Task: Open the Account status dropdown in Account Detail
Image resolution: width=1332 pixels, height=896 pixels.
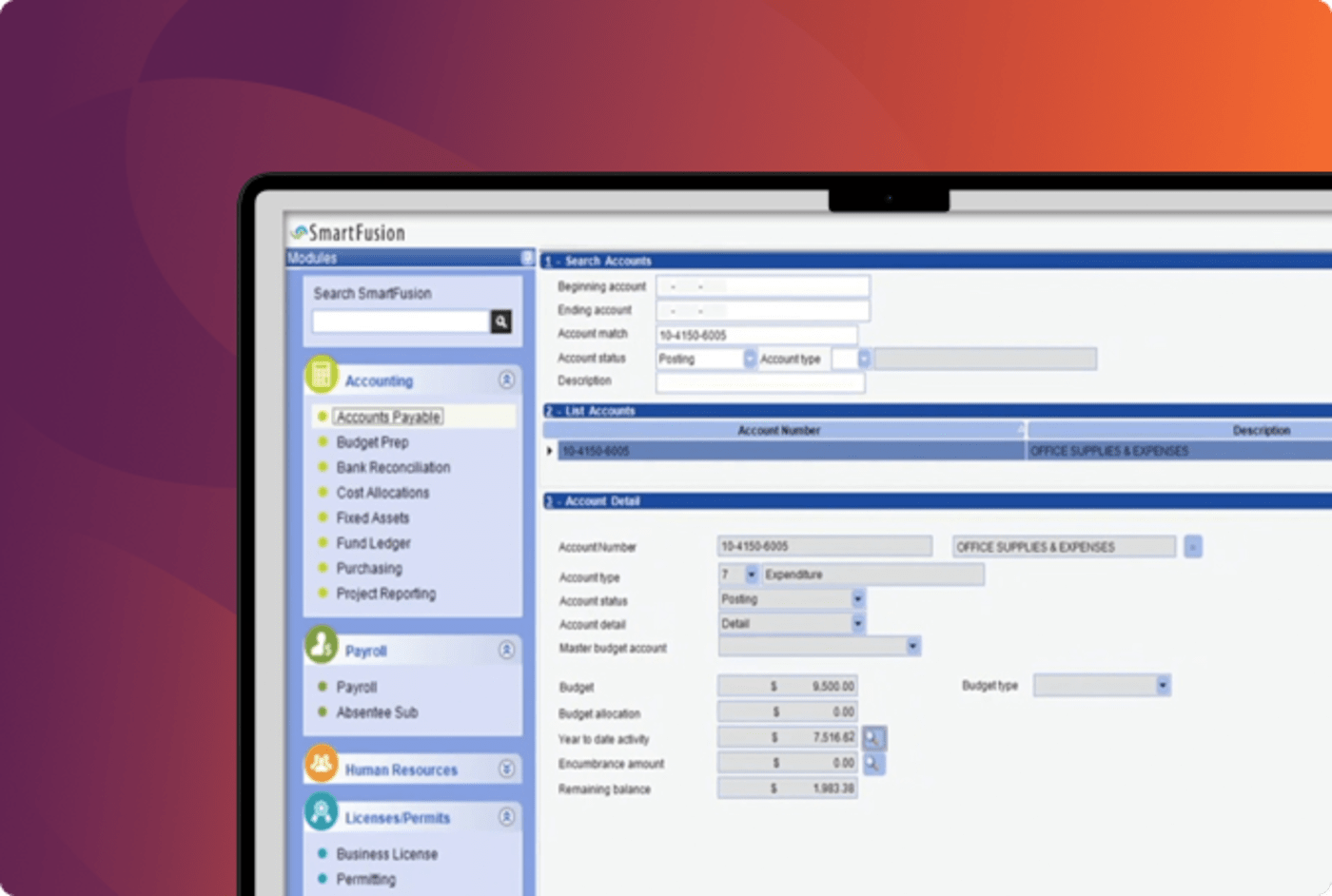Action: 857,599
